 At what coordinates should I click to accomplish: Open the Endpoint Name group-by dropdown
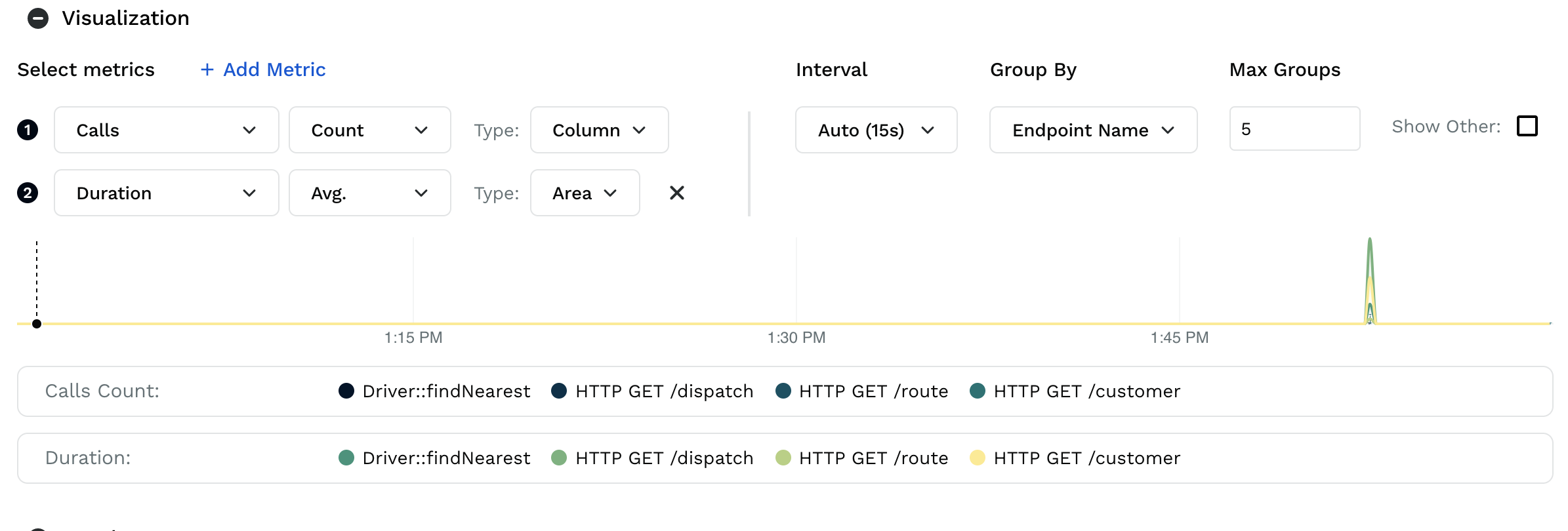tap(1093, 130)
